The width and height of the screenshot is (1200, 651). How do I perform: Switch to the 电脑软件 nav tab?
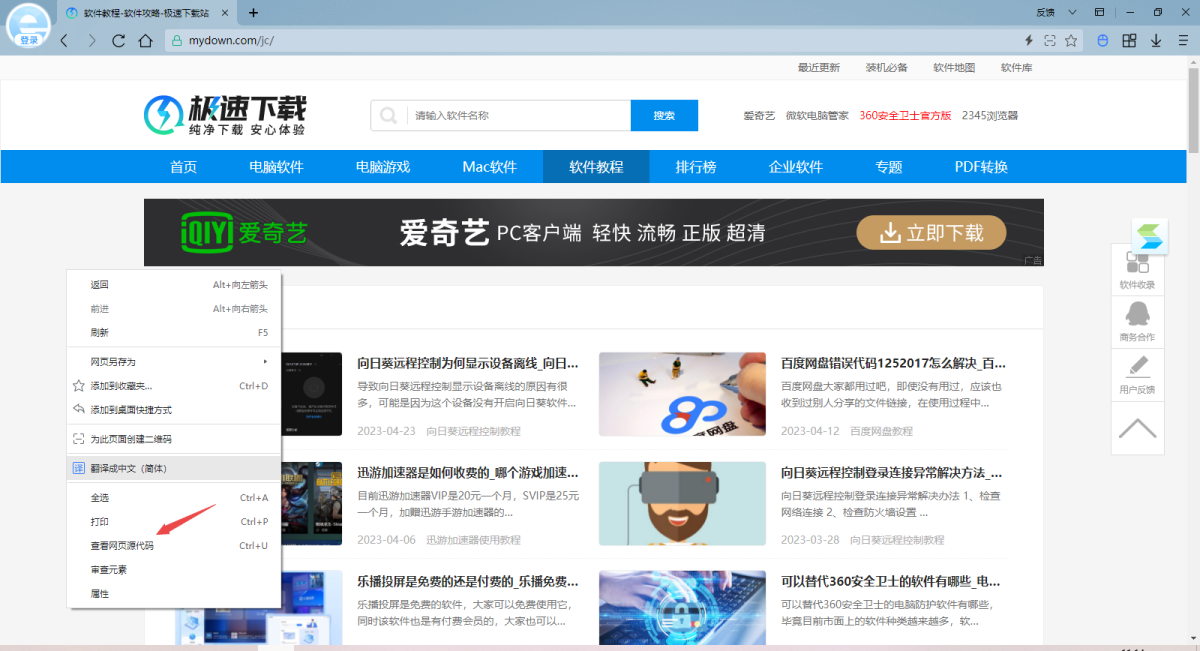(x=277, y=167)
